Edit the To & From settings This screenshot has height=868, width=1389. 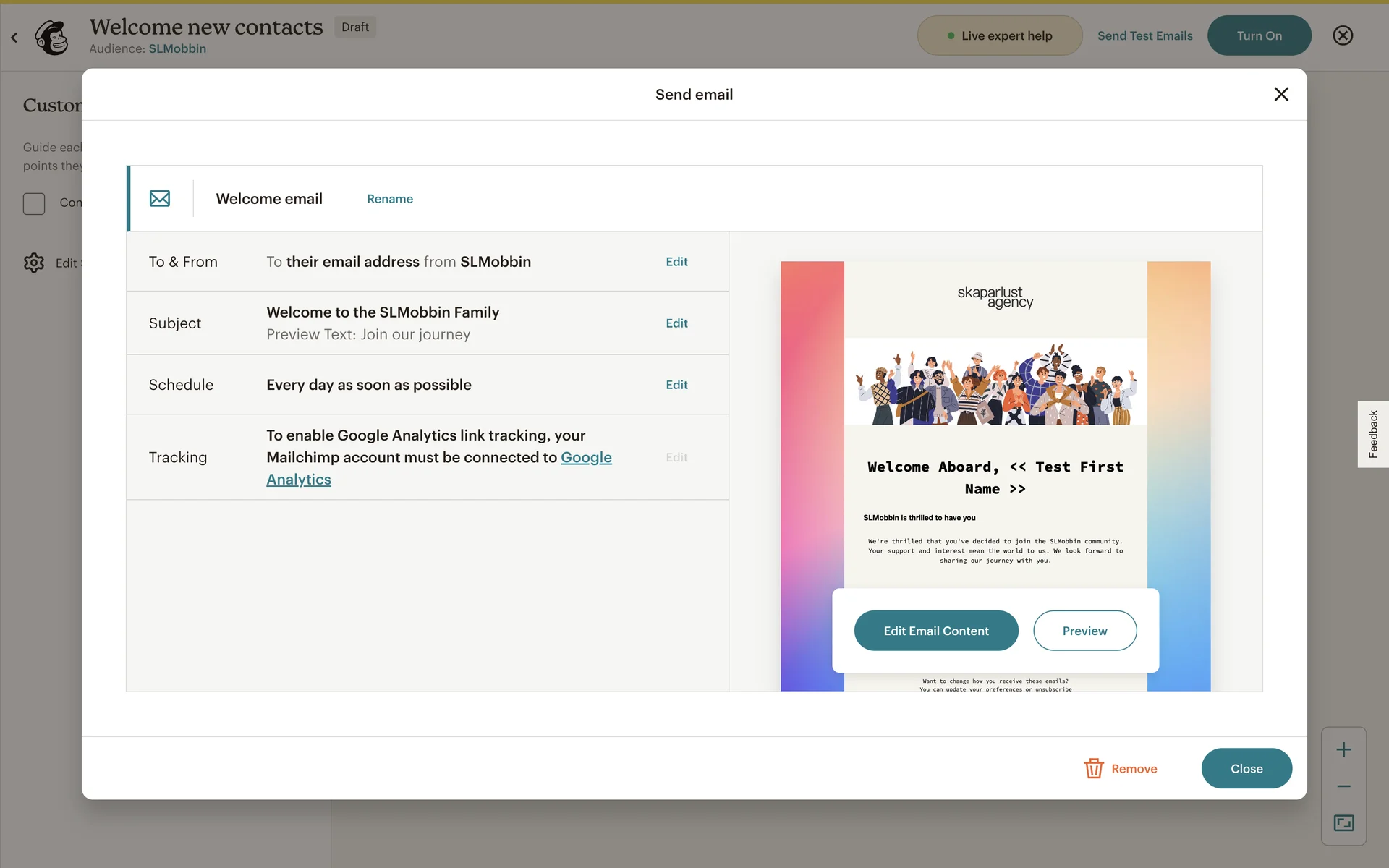[676, 262]
